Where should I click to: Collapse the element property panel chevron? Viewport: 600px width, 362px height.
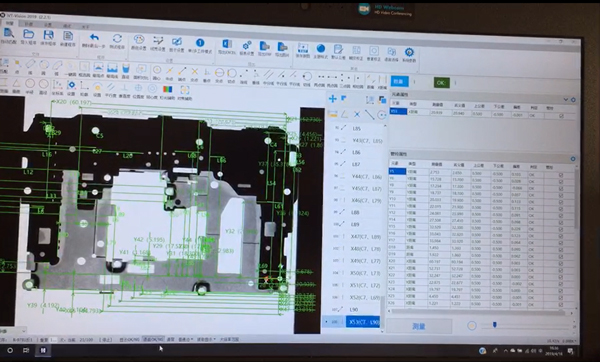pyautogui.click(x=566, y=99)
